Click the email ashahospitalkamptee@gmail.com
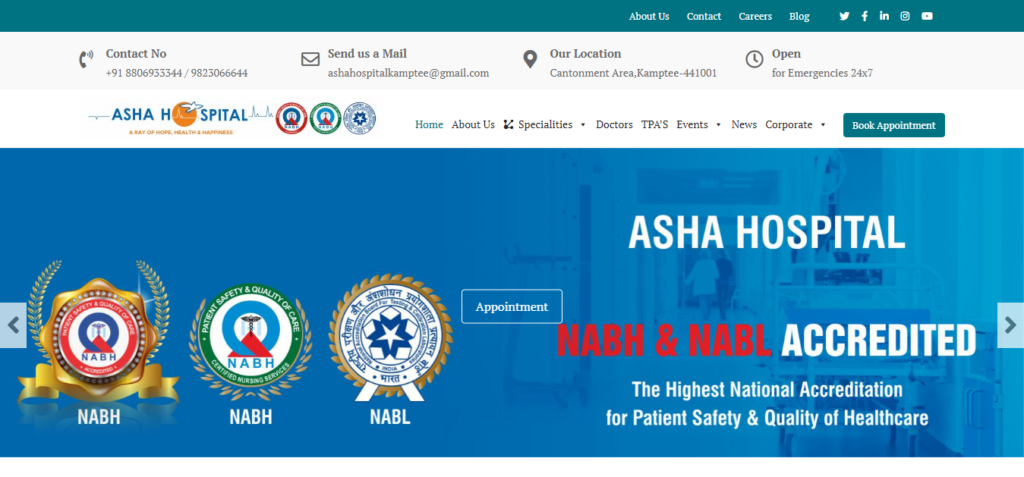 408,73
